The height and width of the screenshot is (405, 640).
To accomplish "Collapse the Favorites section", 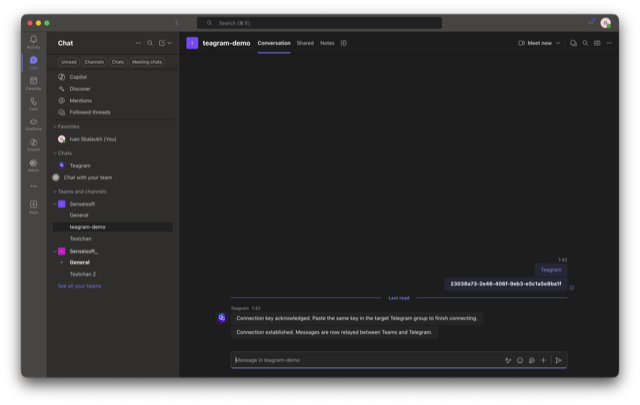I will coord(55,127).
